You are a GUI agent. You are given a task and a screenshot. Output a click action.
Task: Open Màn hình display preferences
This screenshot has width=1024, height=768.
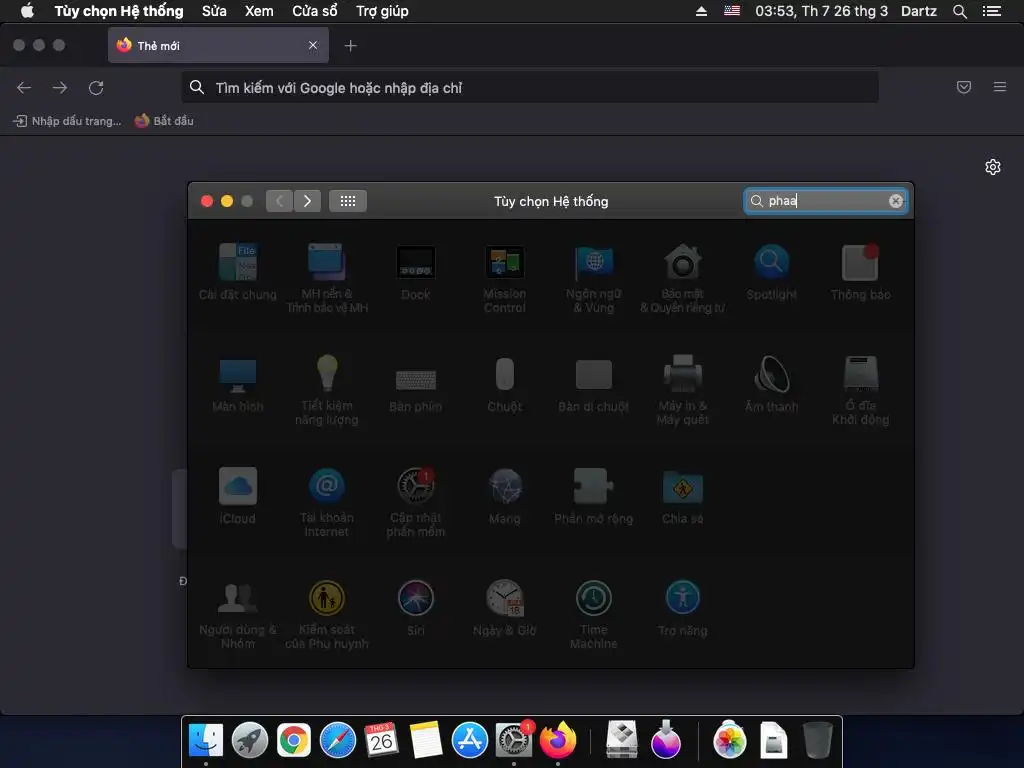pyautogui.click(x=238, y=384)
